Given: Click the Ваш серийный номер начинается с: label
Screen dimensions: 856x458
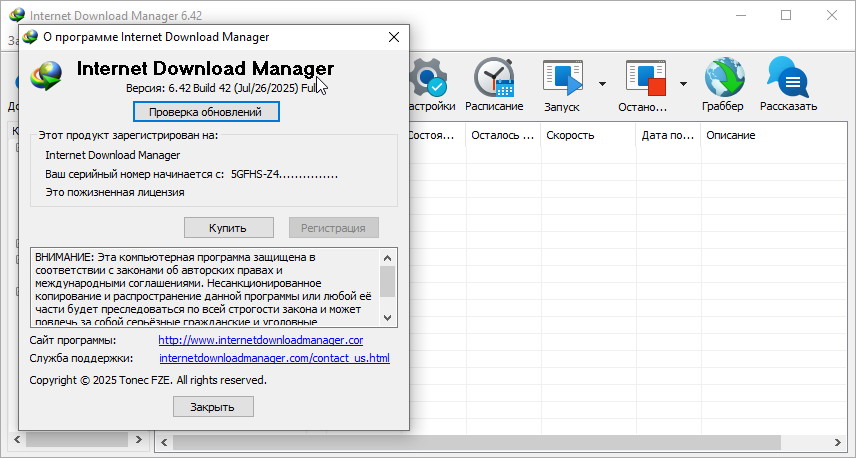Looking at the screenshot, I should (134, 175).
